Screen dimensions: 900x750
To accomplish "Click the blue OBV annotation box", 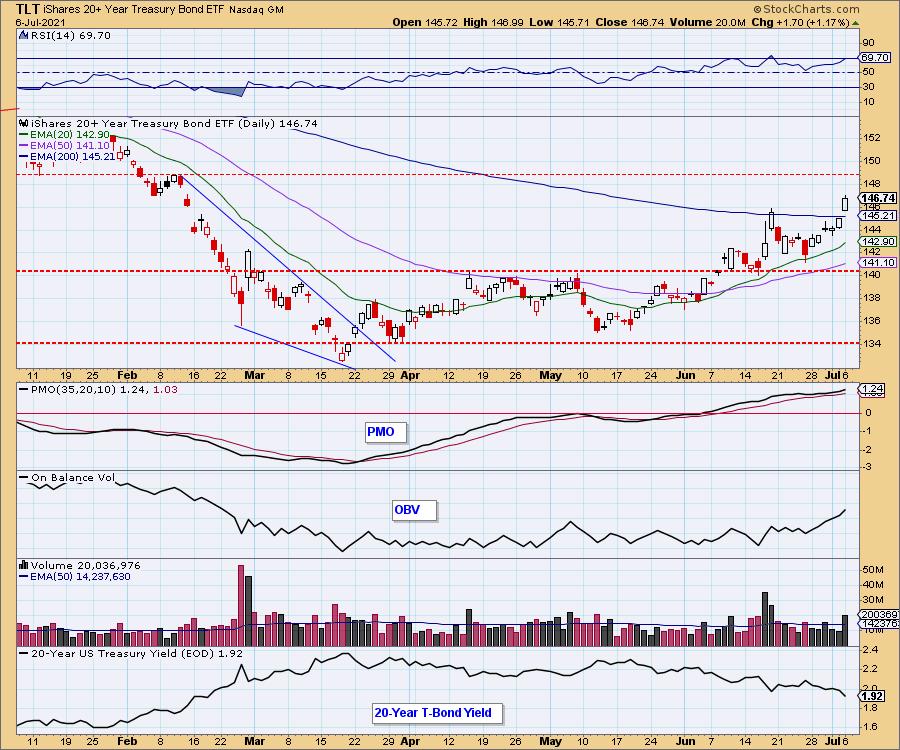I will tap(414, 510).
